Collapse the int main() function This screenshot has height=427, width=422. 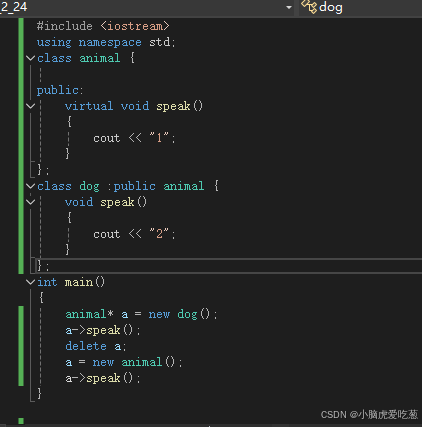(31, 282)
